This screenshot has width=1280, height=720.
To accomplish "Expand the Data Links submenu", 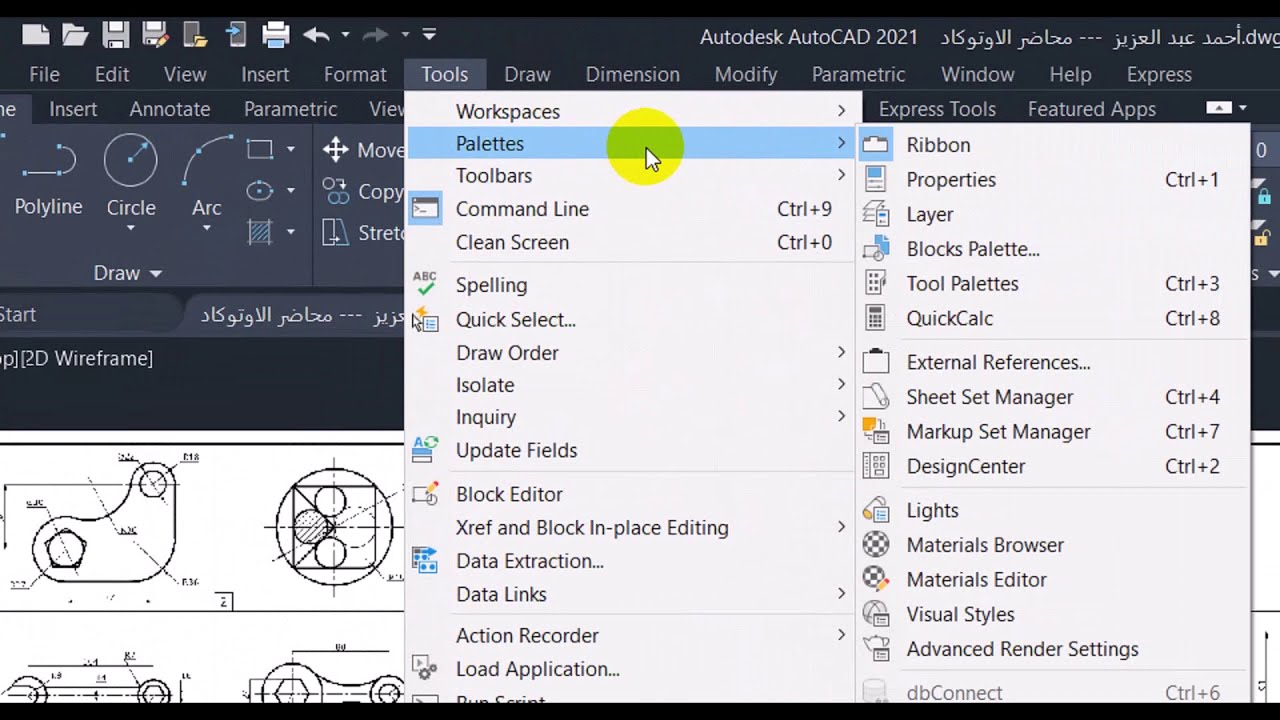I will pyautogui.click(x=630, y=594).
